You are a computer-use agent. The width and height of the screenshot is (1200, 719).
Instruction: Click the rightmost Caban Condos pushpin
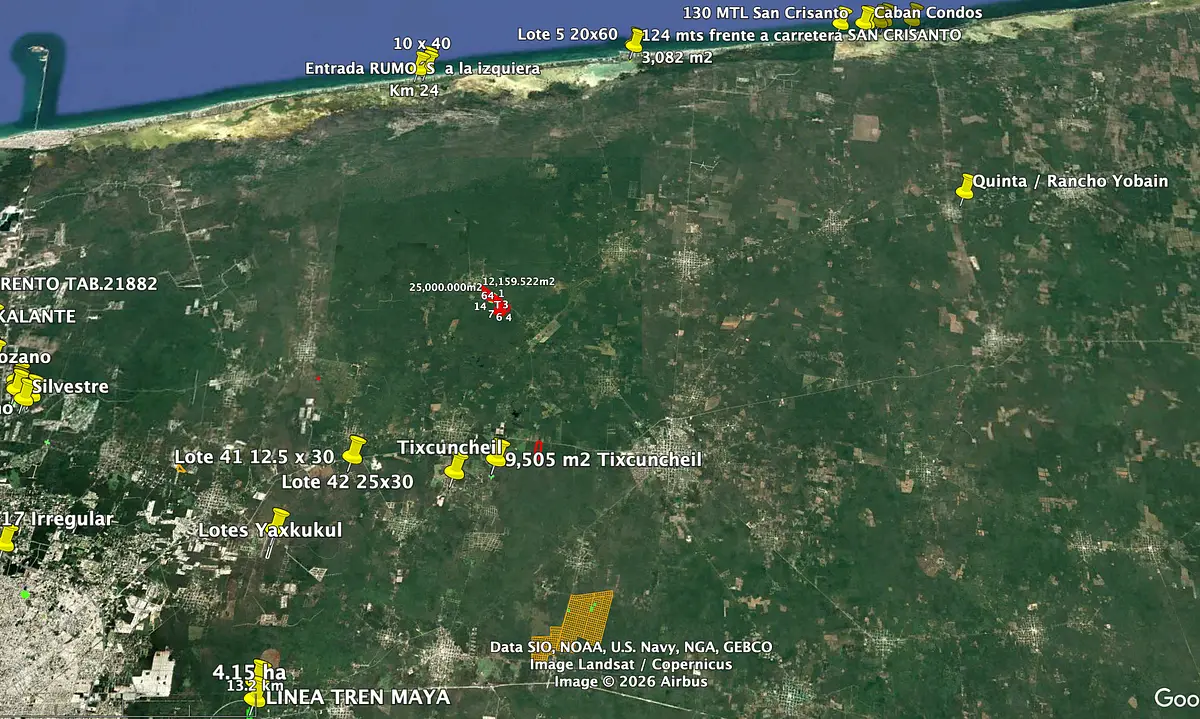pos(913,16)
